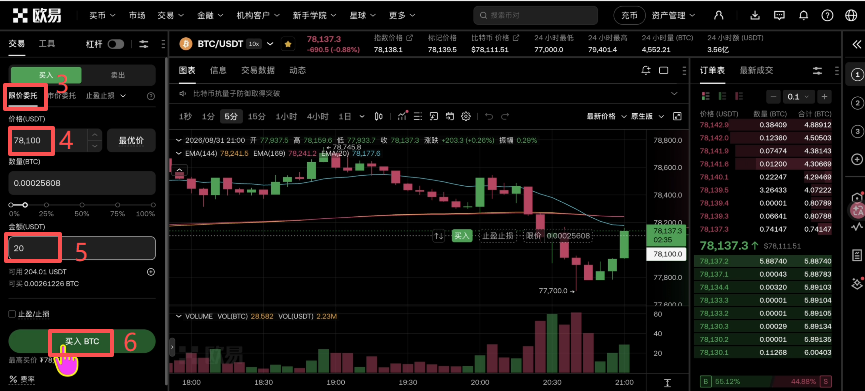Open the 最新价格 dropdown

pos(607,116)
